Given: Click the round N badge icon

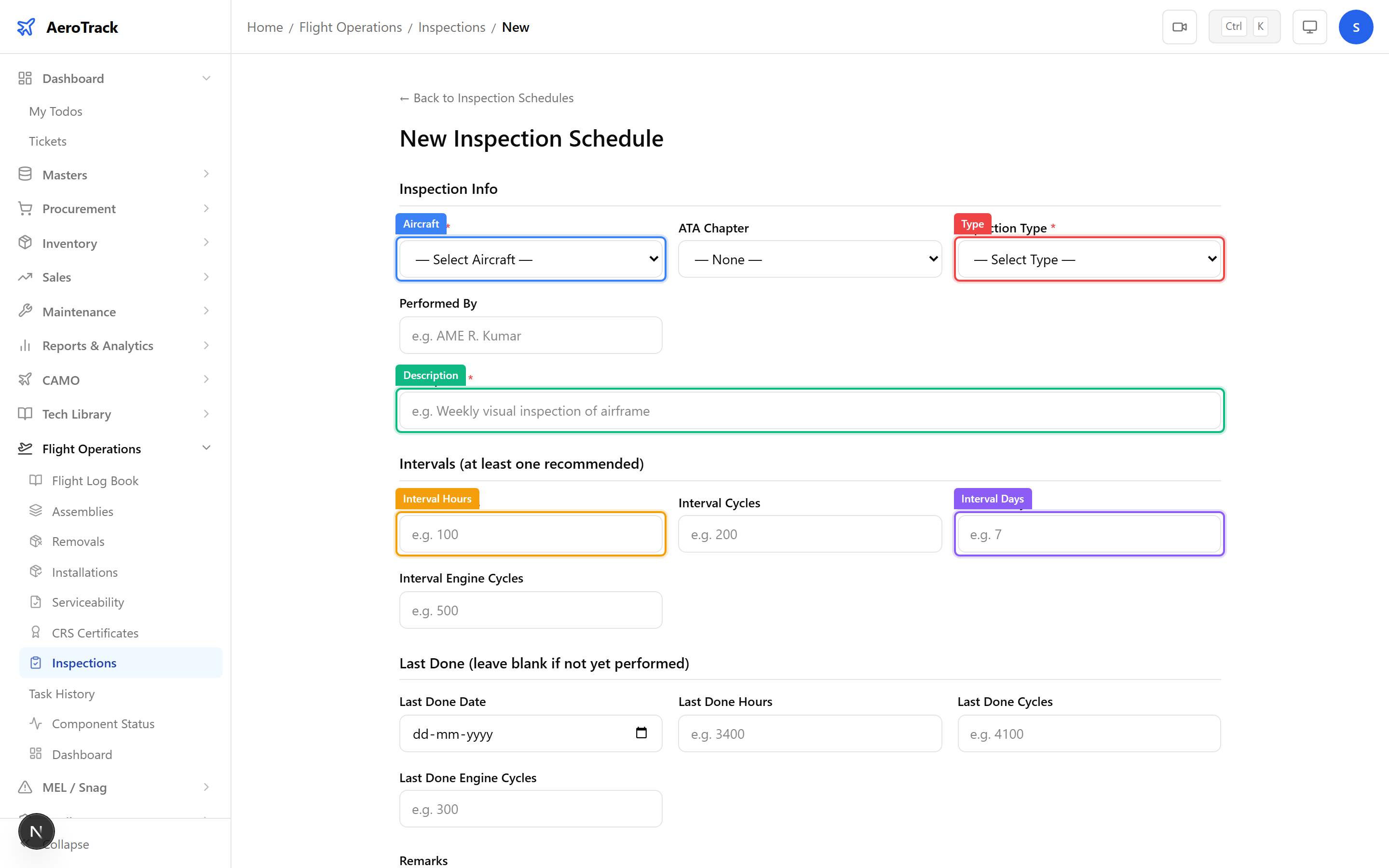Looking at the screenshot, I should 36,831.
